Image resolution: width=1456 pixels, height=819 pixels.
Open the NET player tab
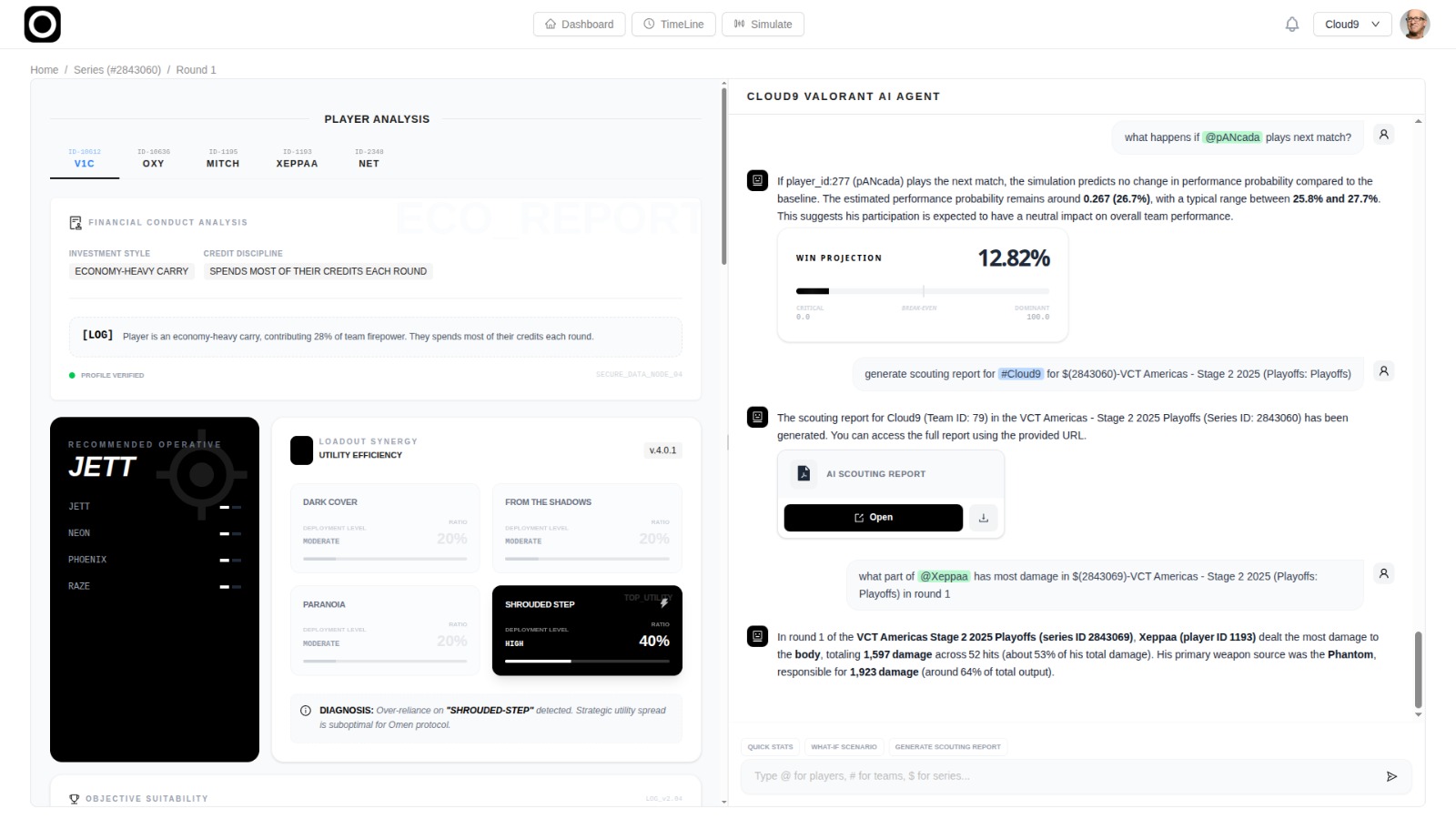click(x=369, y=158)
